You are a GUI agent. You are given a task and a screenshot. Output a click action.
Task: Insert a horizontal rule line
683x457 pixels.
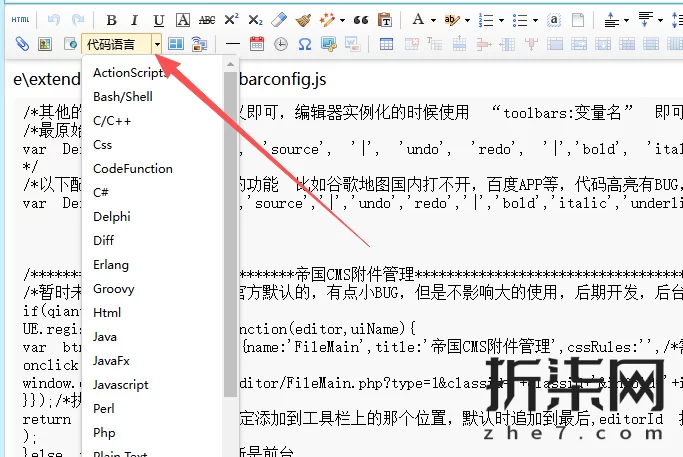233,44
